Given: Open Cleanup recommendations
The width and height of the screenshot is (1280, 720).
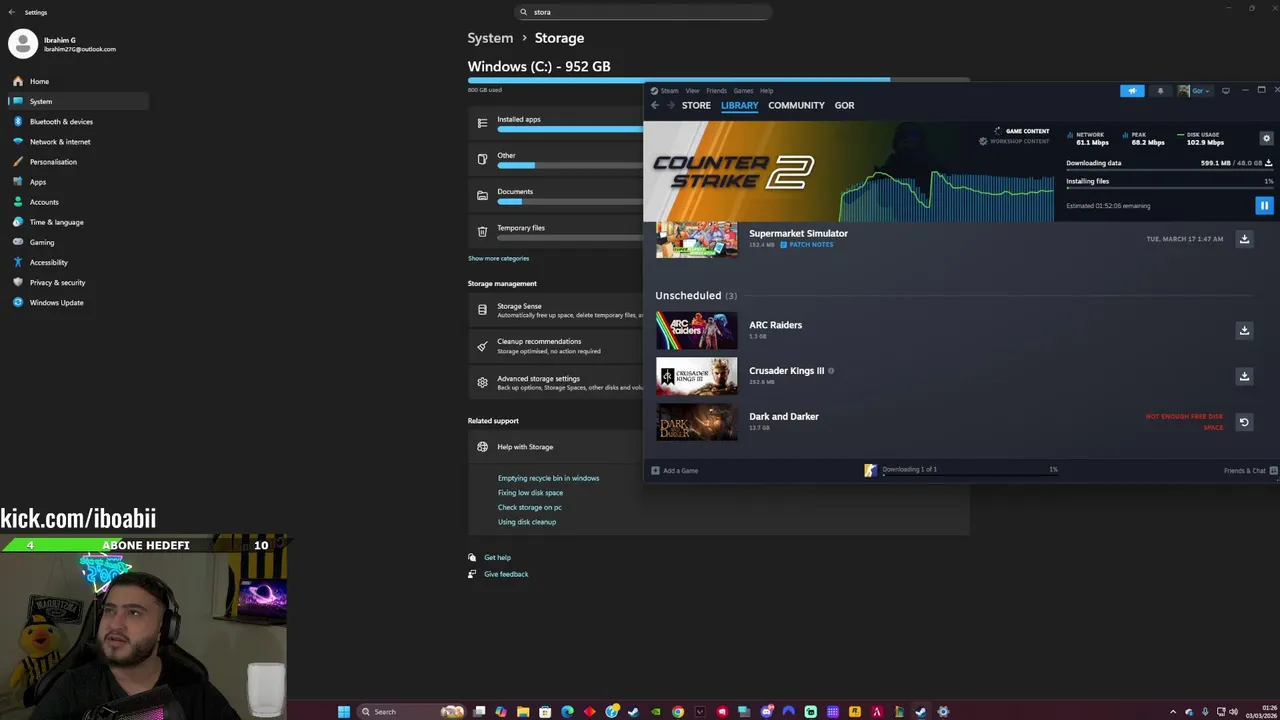Looking at the screenshot, I should coord(556,346).
